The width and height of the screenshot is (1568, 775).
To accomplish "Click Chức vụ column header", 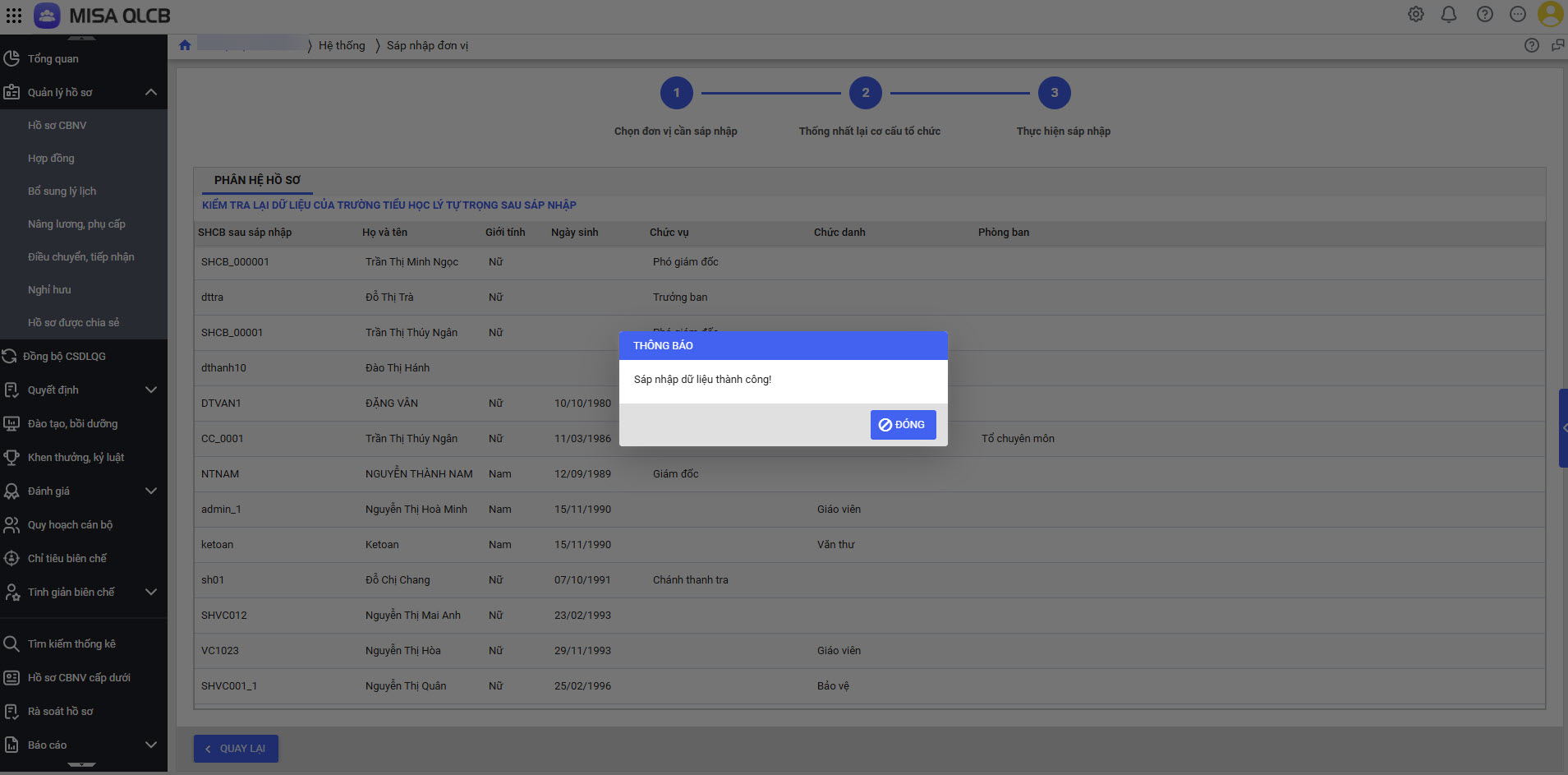I will [x=669, y=233].
